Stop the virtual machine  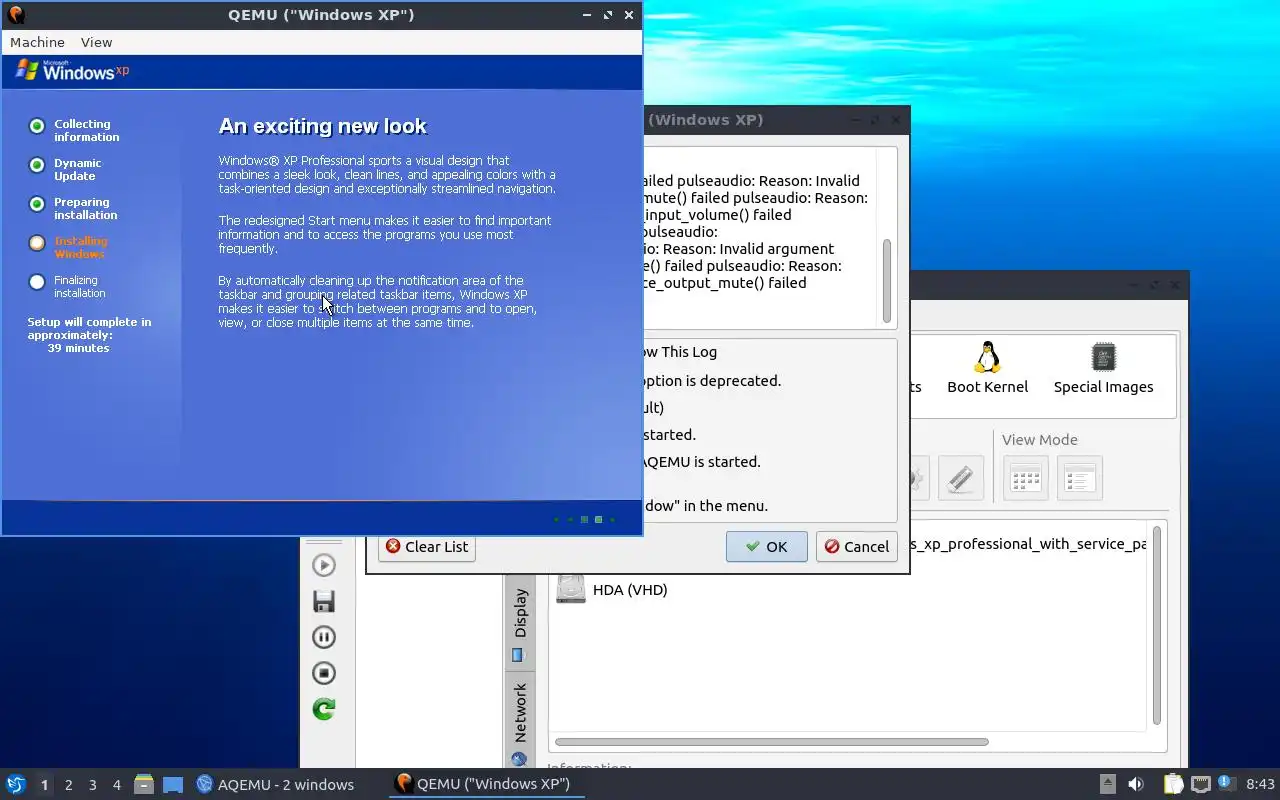point(324,673)
